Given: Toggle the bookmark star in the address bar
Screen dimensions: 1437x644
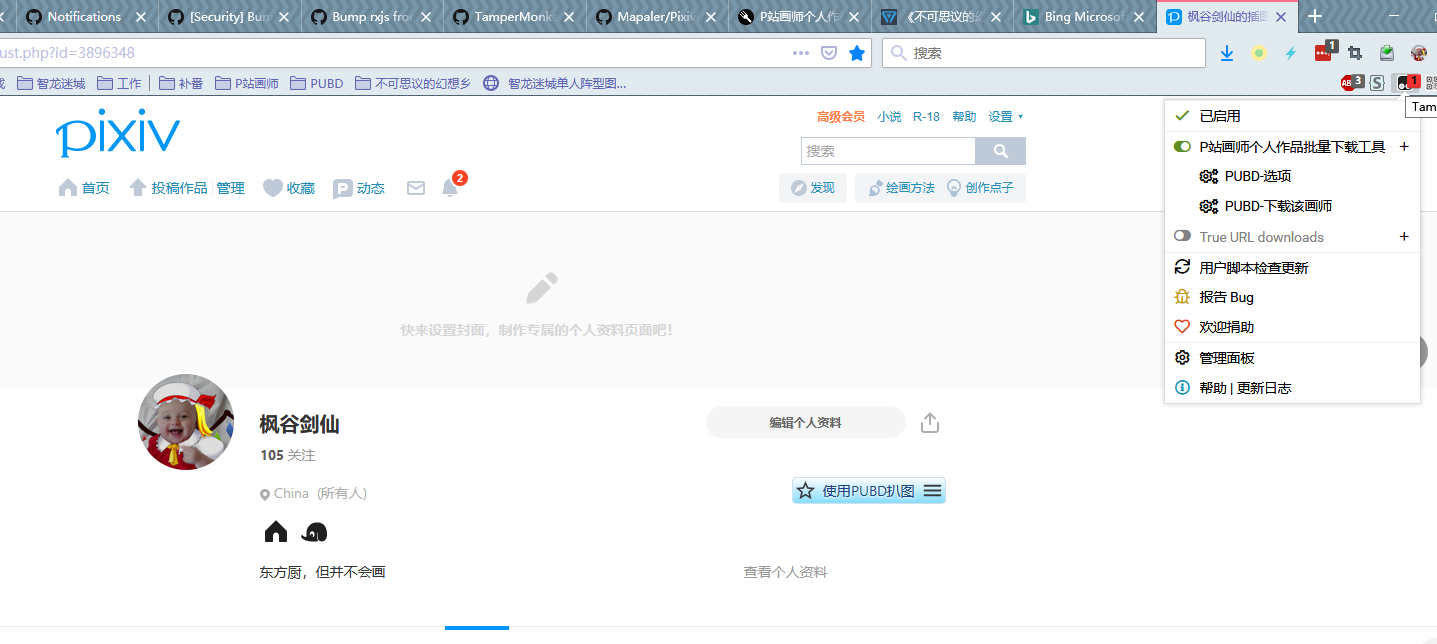Looking at the screenshot, I should [x=856, y=53].
